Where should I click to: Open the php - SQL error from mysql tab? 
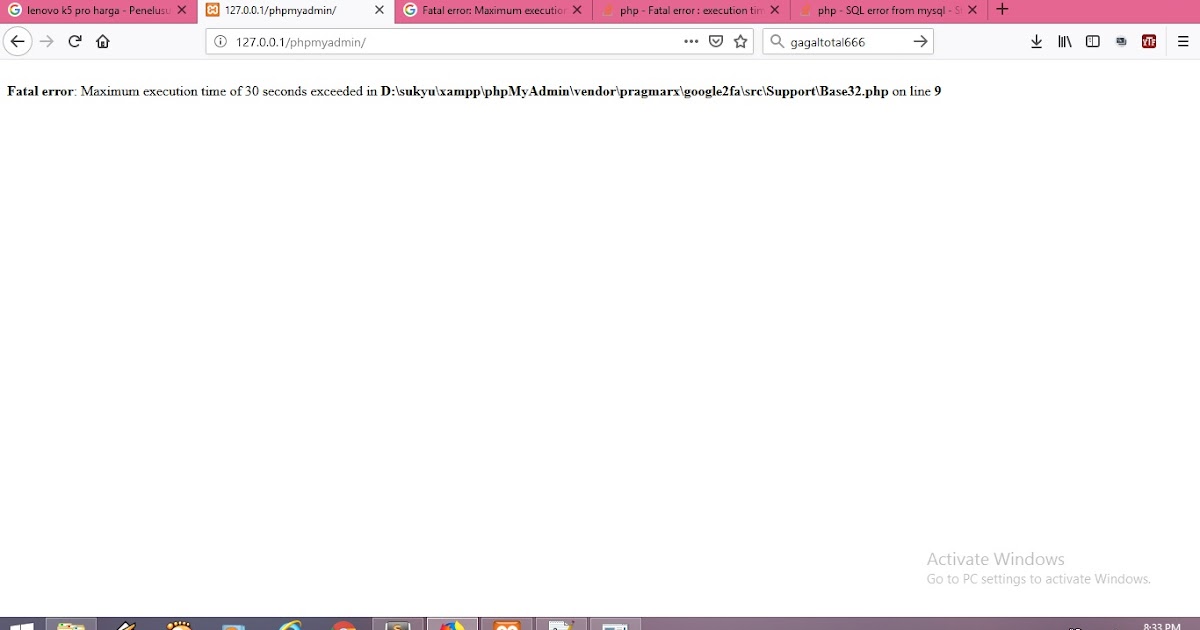pos(889,10)
